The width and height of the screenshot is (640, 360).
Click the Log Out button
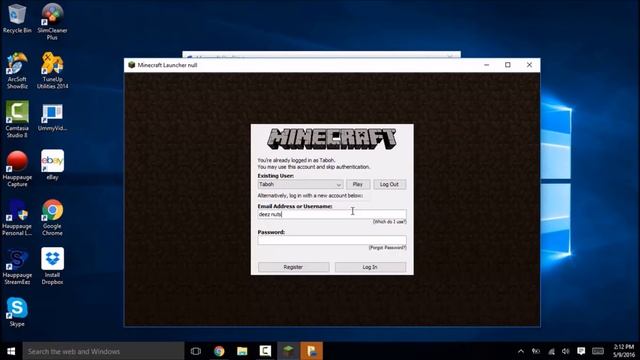click(x=389, y=184)
